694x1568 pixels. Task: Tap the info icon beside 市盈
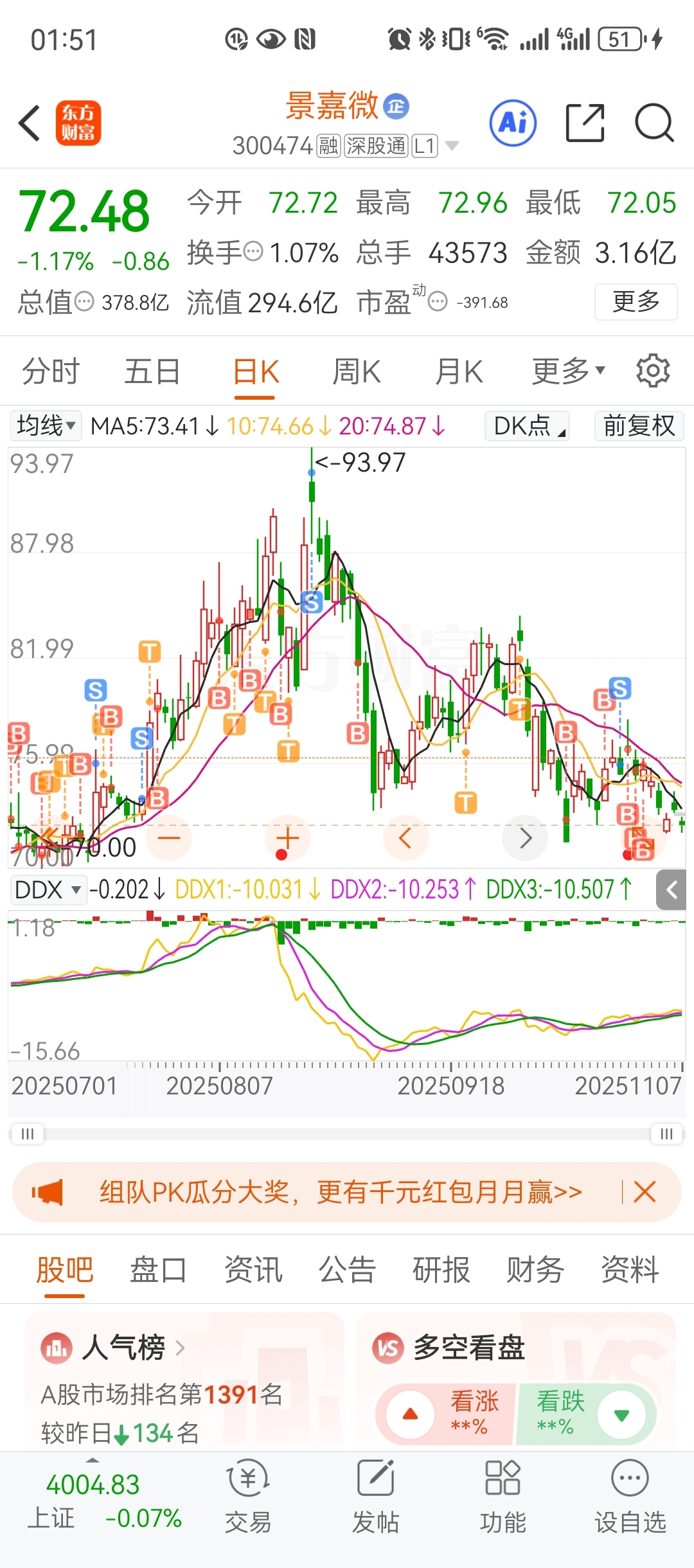click(x=438, y=301)
